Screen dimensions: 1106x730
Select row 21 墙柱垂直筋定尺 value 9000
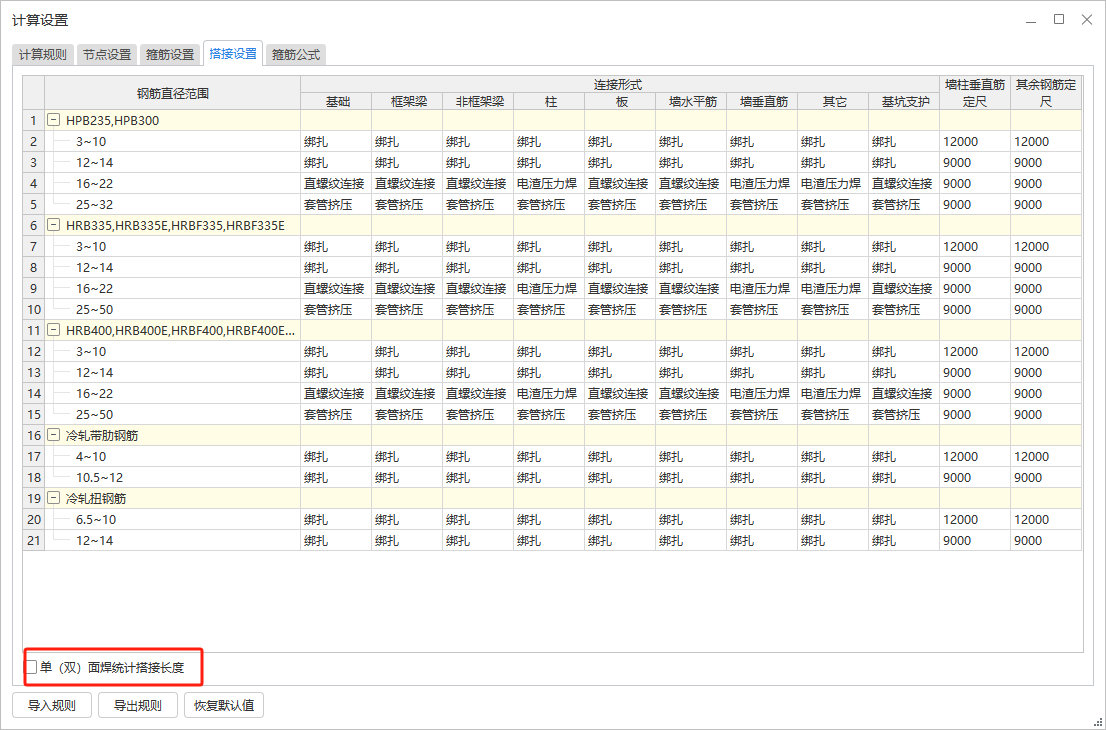pos(976,541)
